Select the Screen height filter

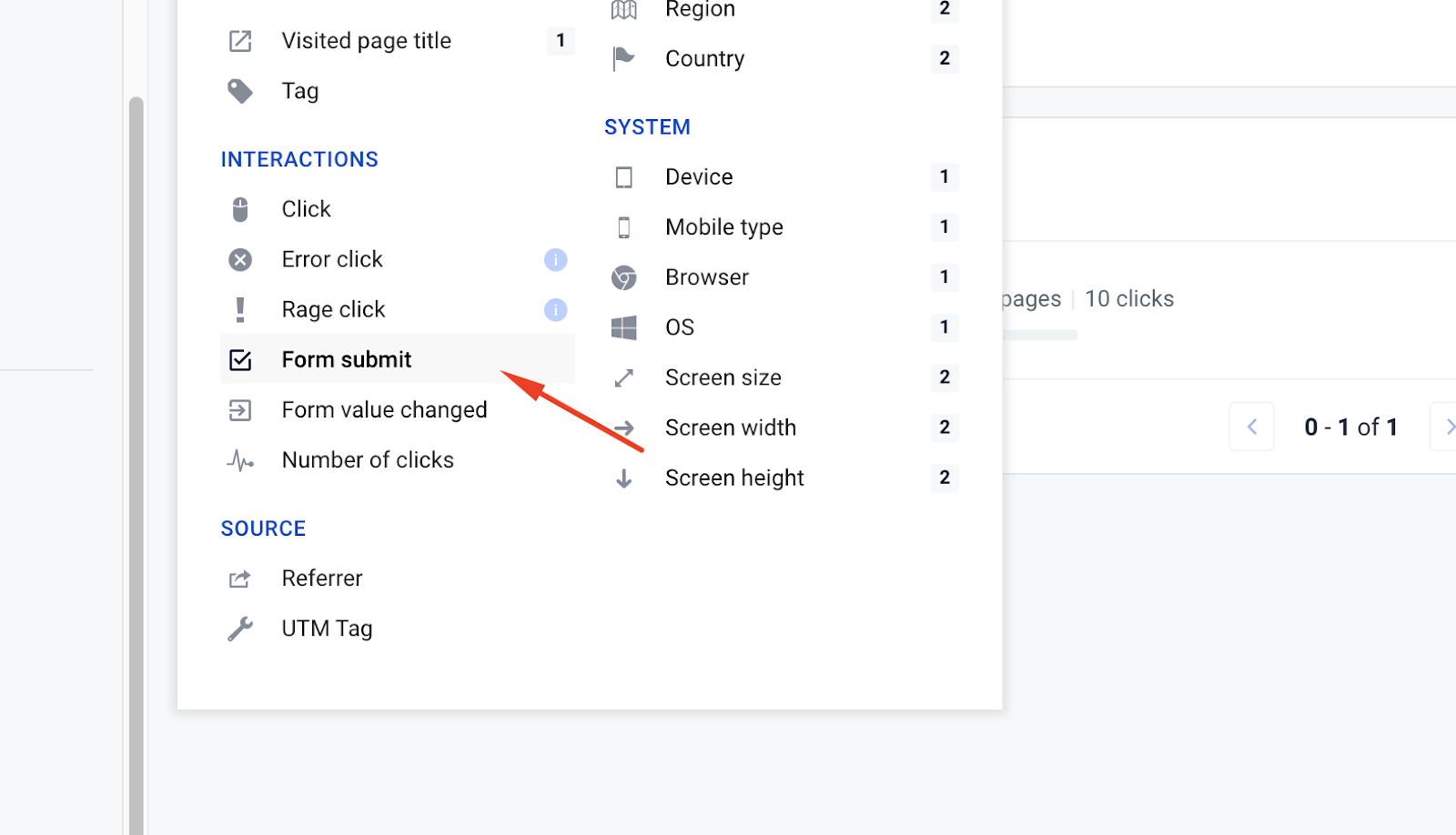733,478
